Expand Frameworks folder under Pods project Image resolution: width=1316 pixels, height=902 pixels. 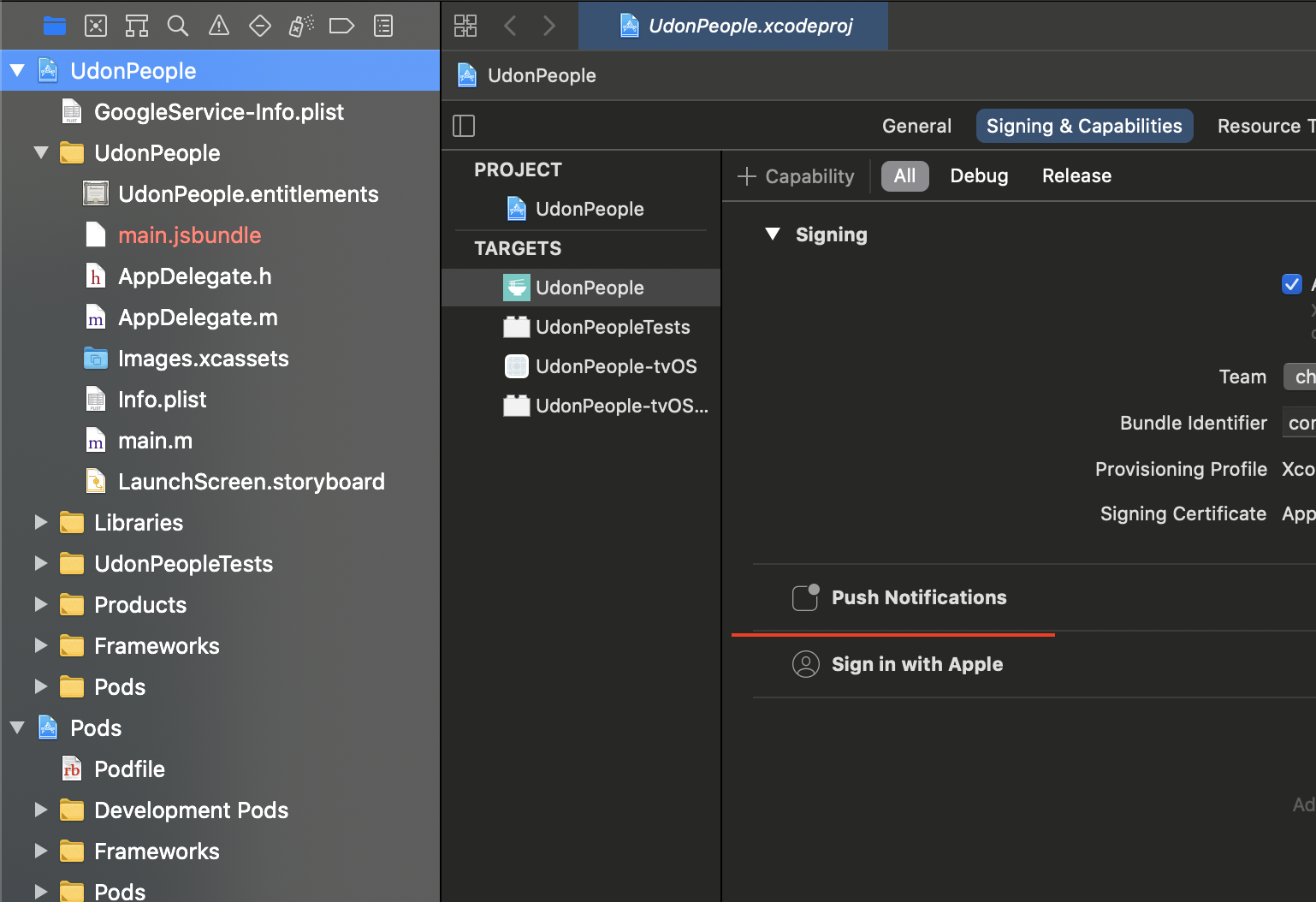pyautogui.click(x=40, y=851)
